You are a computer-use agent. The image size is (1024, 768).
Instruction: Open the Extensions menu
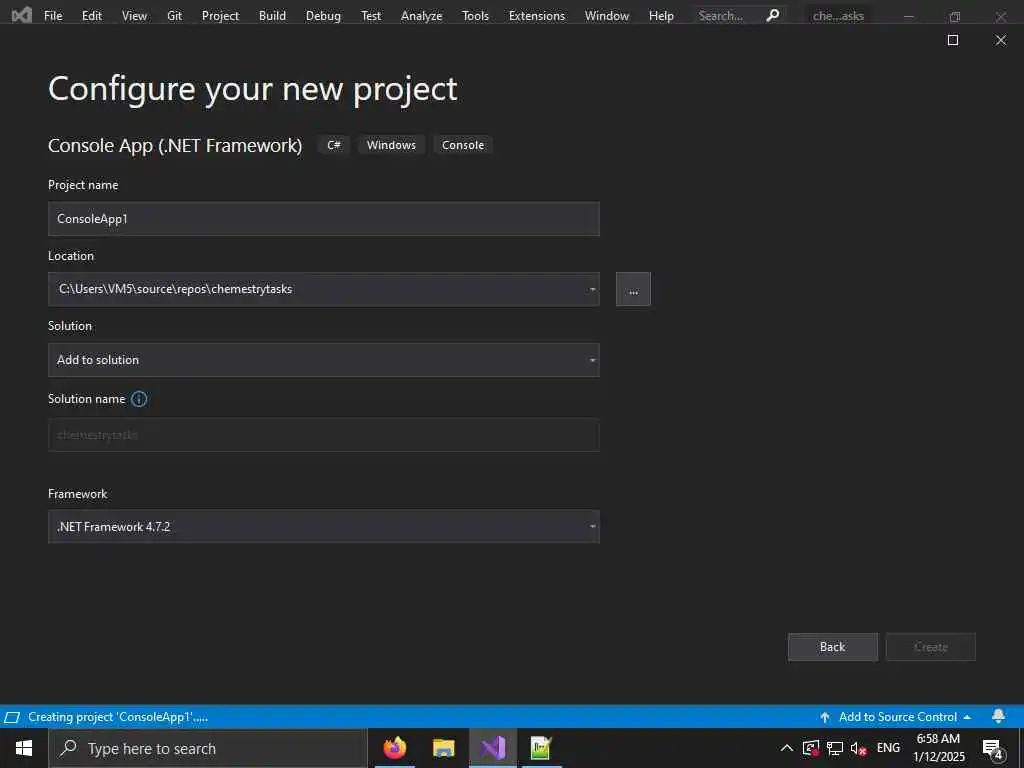[537, 16]
